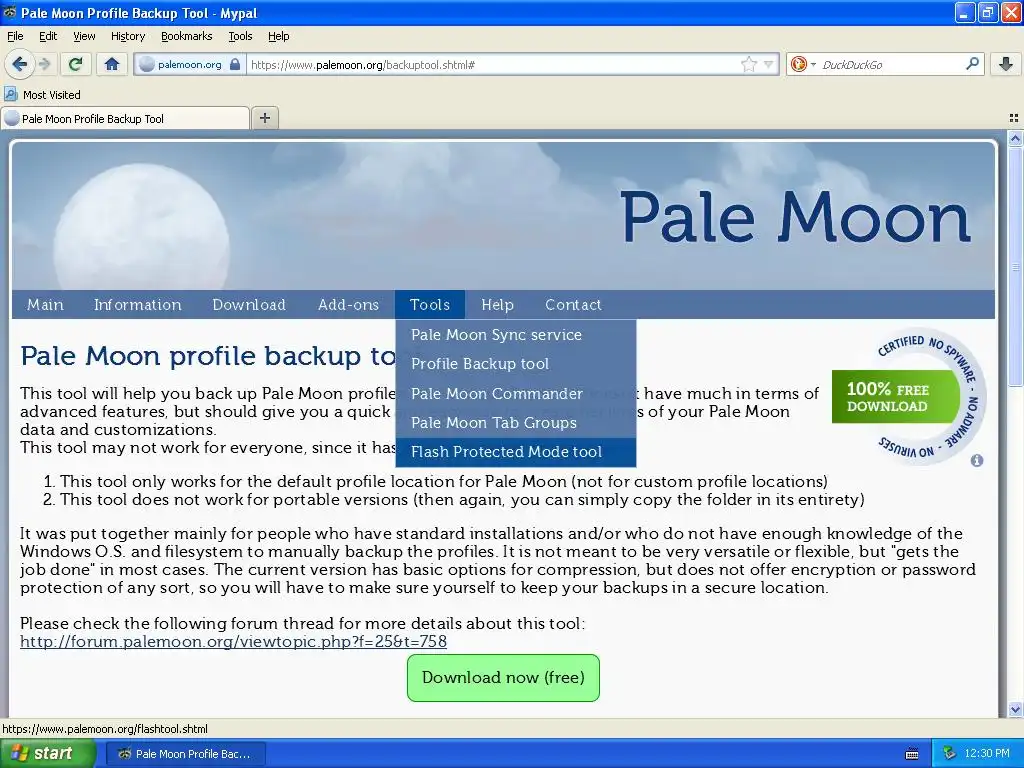Select the Pale Moon Profile Backup Tool tab
1024x768 pixels.
pyautogui.click(x=125, y=118)
